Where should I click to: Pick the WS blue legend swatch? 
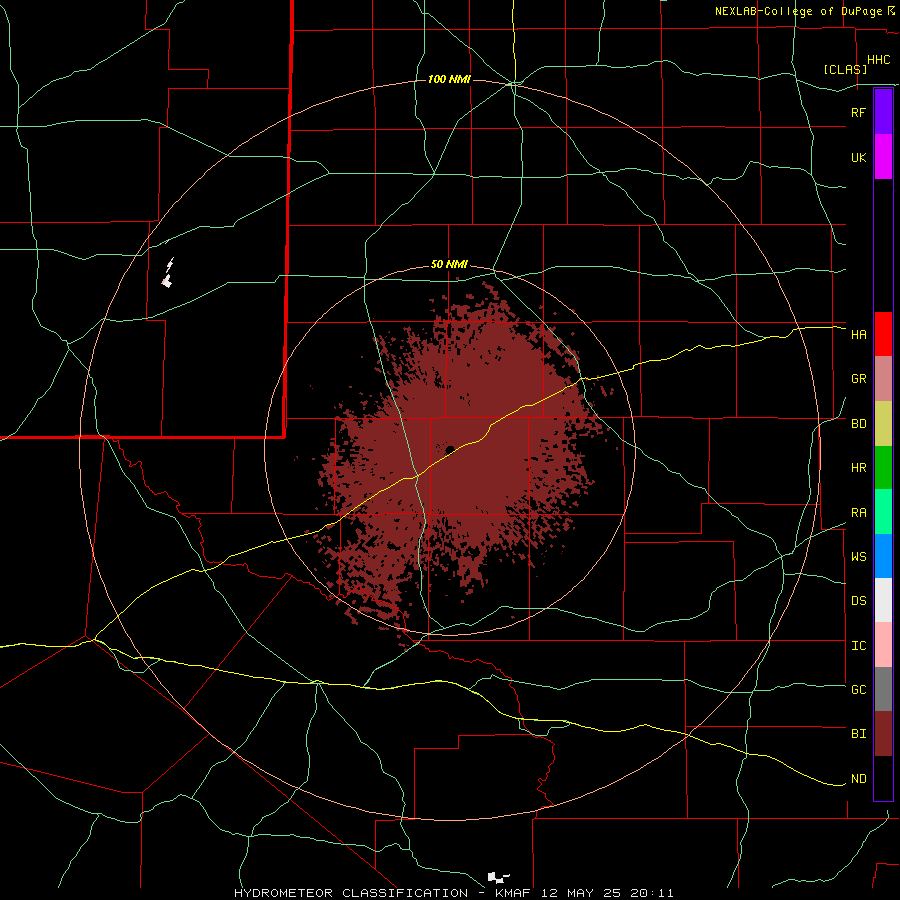click(883, 556)
